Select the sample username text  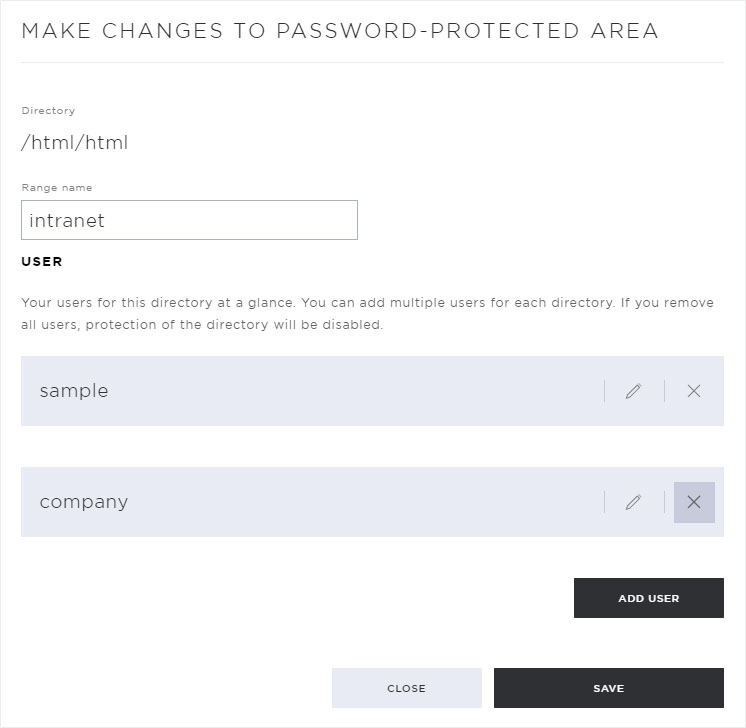tap(74, 391)
